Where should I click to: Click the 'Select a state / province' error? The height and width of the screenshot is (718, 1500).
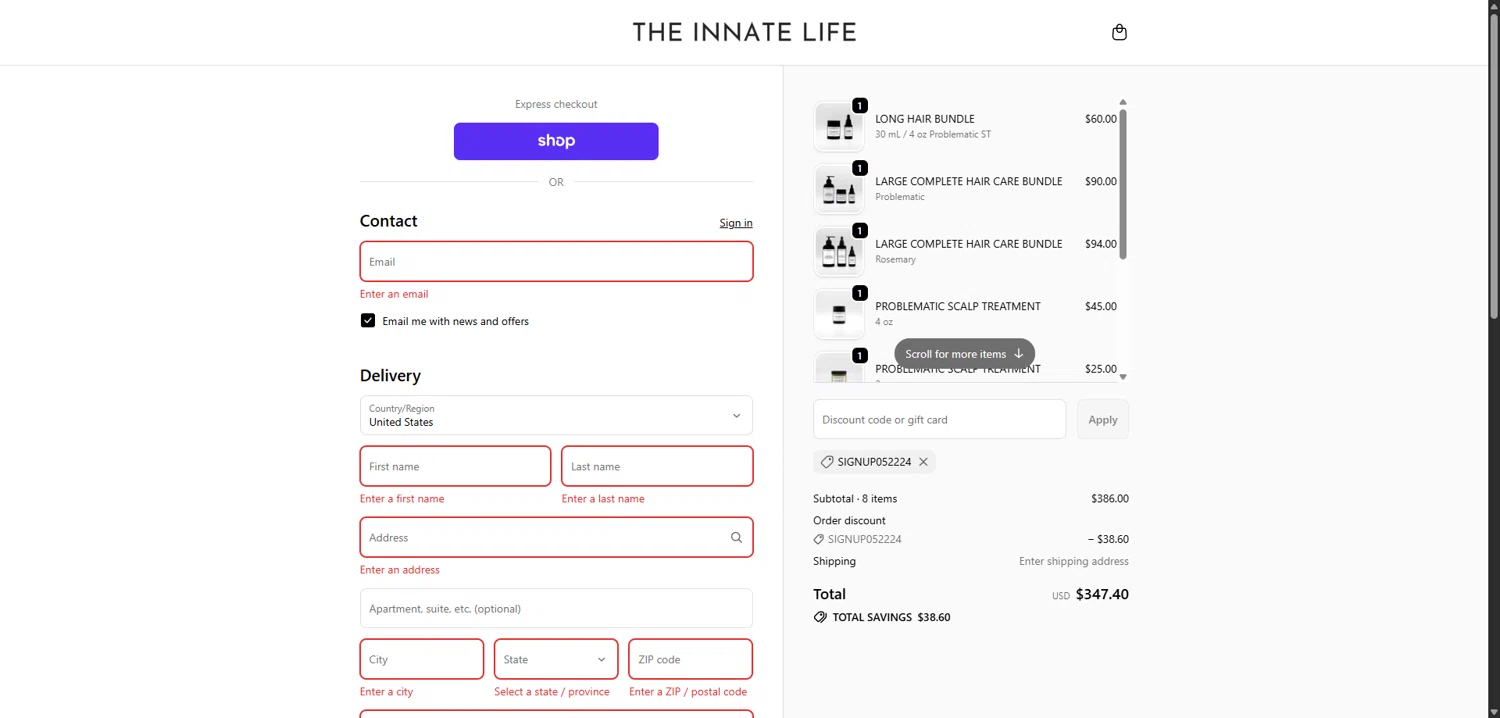coord(552,691)
